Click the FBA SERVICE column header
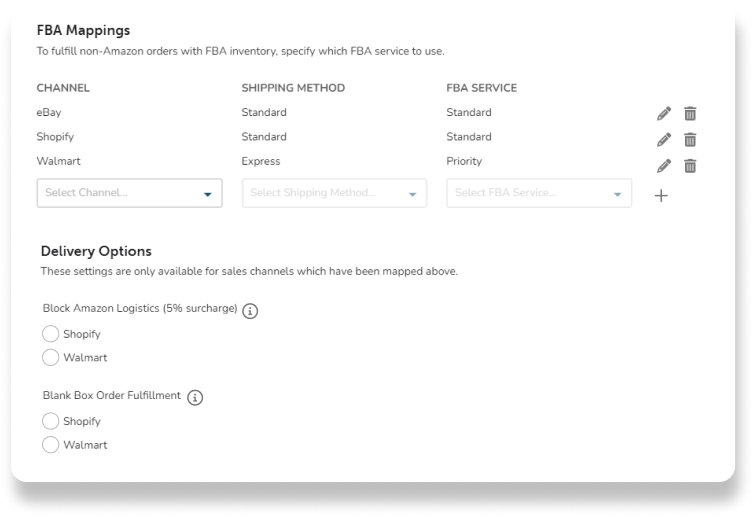 (483, 88)
